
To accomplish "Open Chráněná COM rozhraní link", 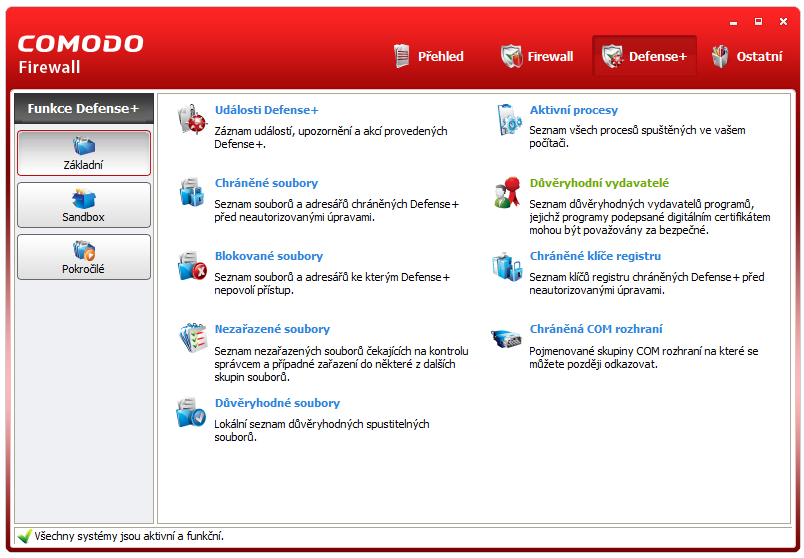I will point(596,329).
